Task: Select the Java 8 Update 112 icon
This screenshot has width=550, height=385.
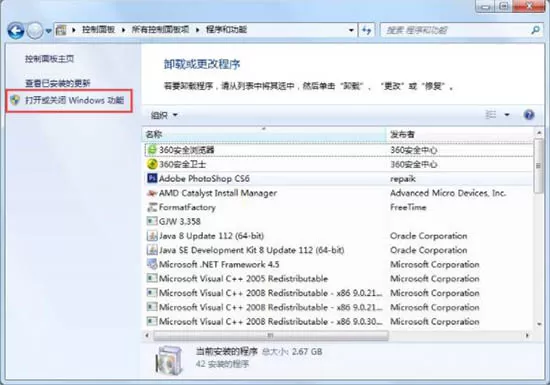Action: point(152,236)
